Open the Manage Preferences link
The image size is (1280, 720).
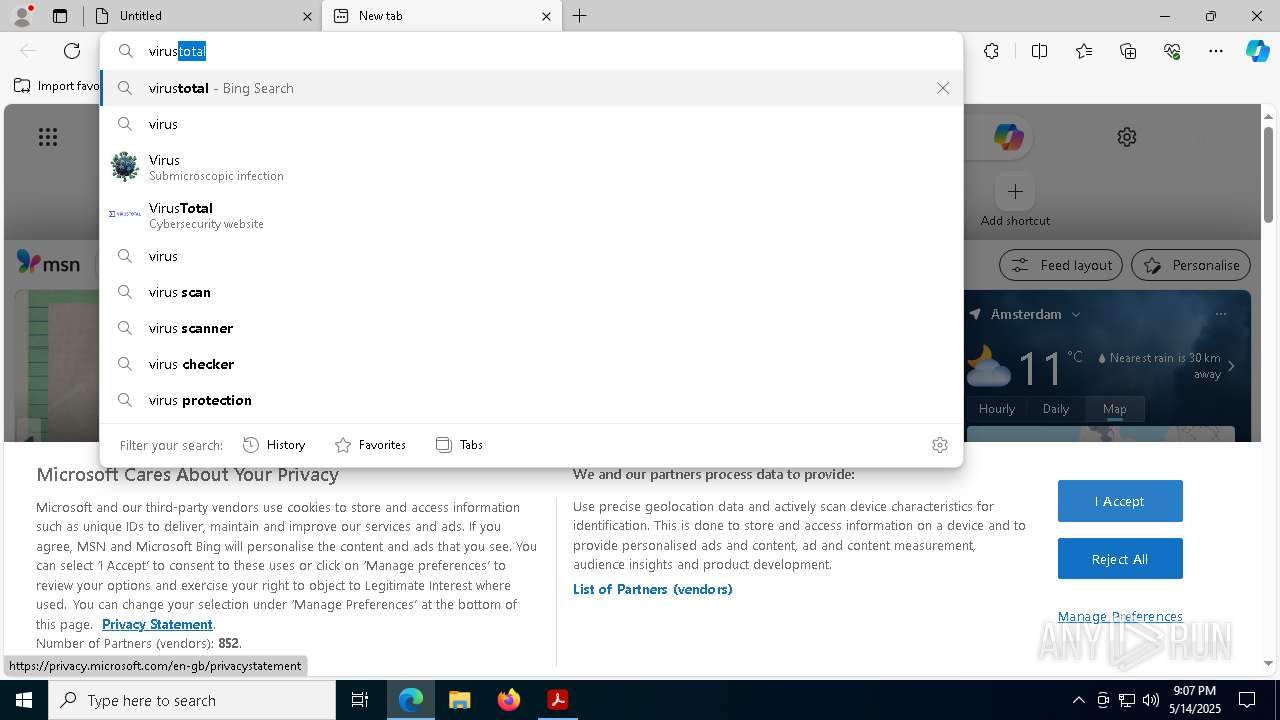click(x=1120, y=616)
